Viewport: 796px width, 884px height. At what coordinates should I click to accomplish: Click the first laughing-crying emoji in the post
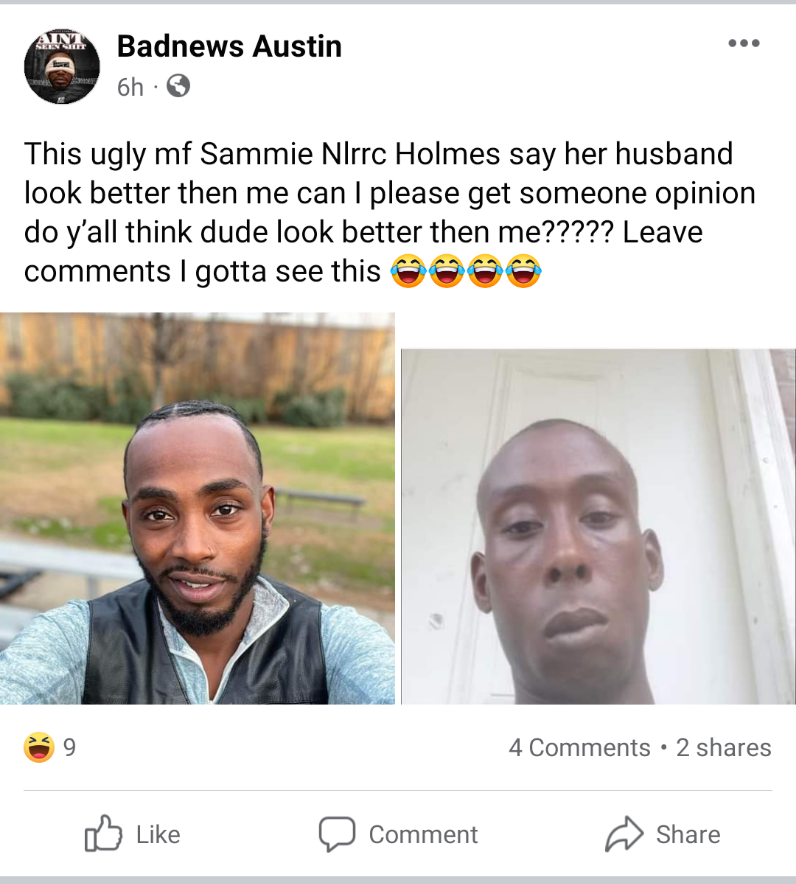click(408, 271)
